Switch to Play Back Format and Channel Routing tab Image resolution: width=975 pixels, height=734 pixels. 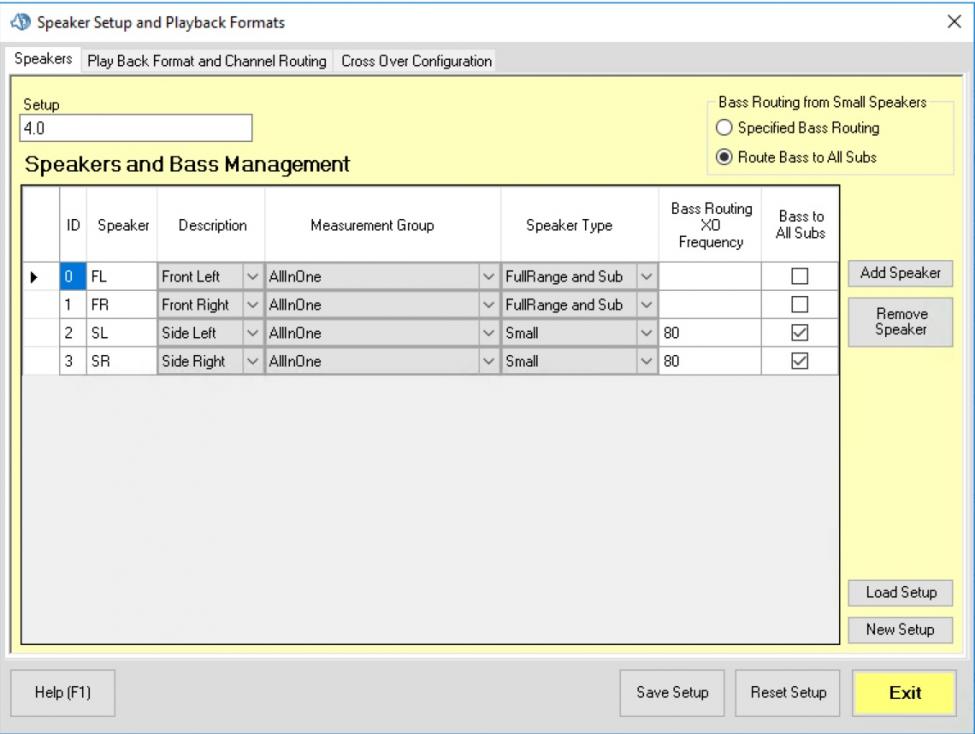[207, 61]
